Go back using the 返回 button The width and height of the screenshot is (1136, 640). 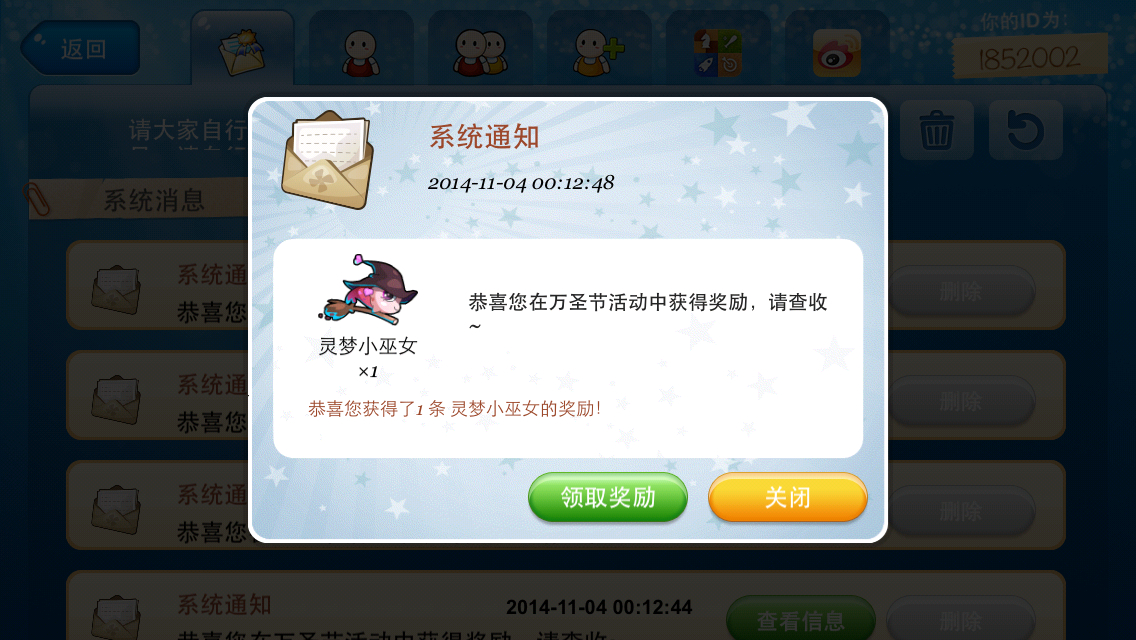(x=80, y=49)
